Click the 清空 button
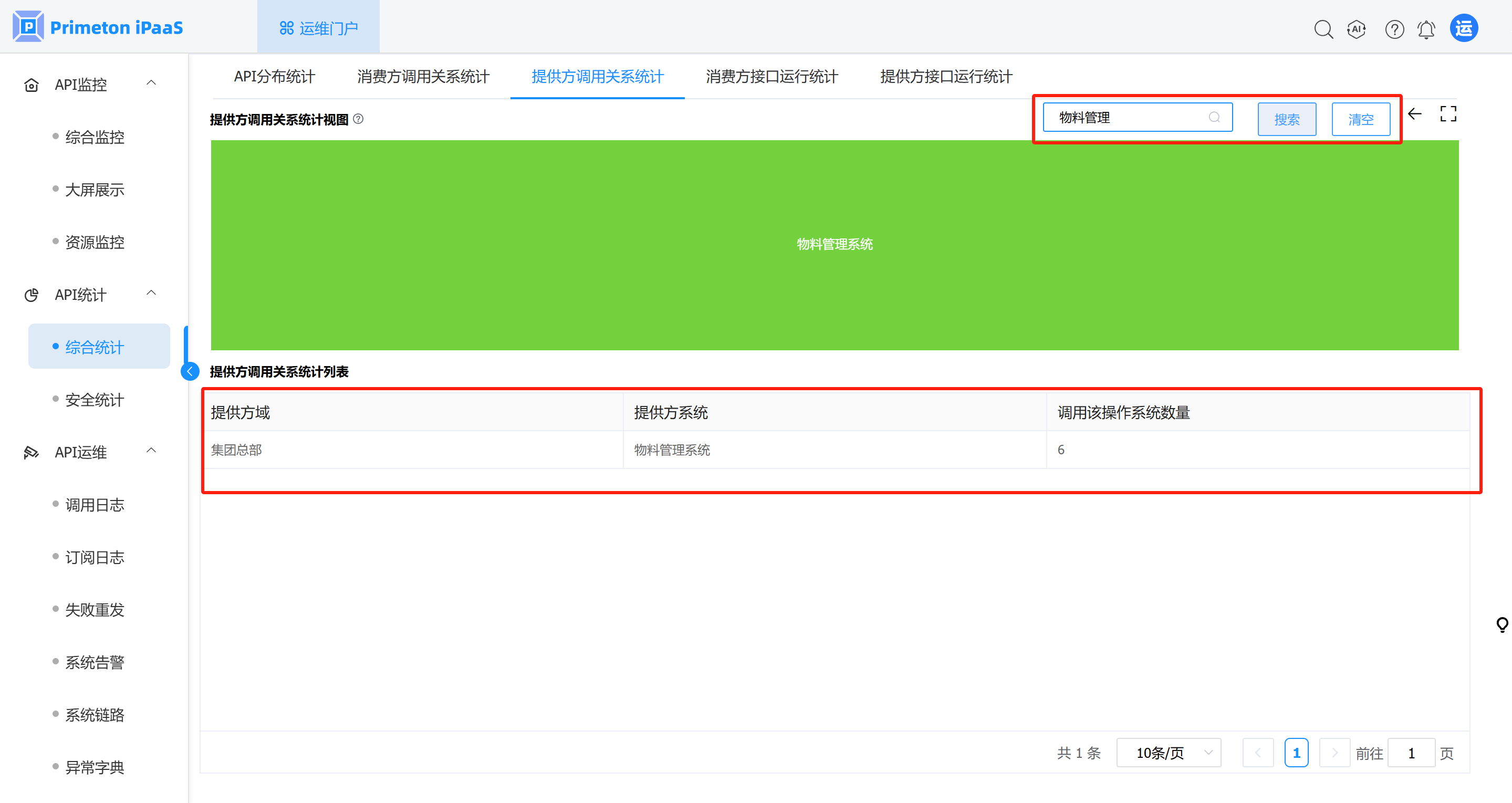 [1360, 119]
